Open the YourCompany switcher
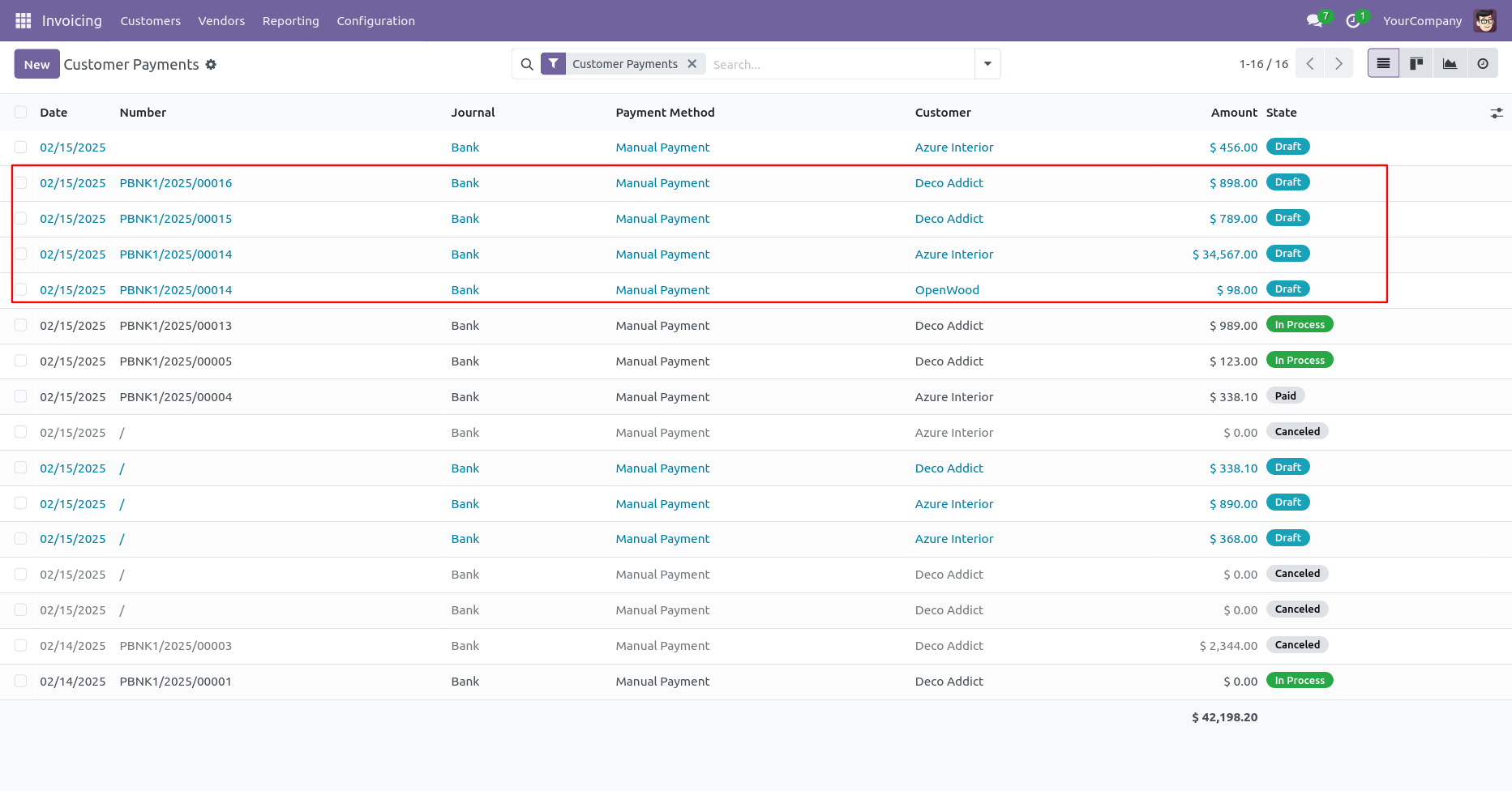This screenshot has height=791, width=1512. pyautogui.click(x=1423, y=21)
